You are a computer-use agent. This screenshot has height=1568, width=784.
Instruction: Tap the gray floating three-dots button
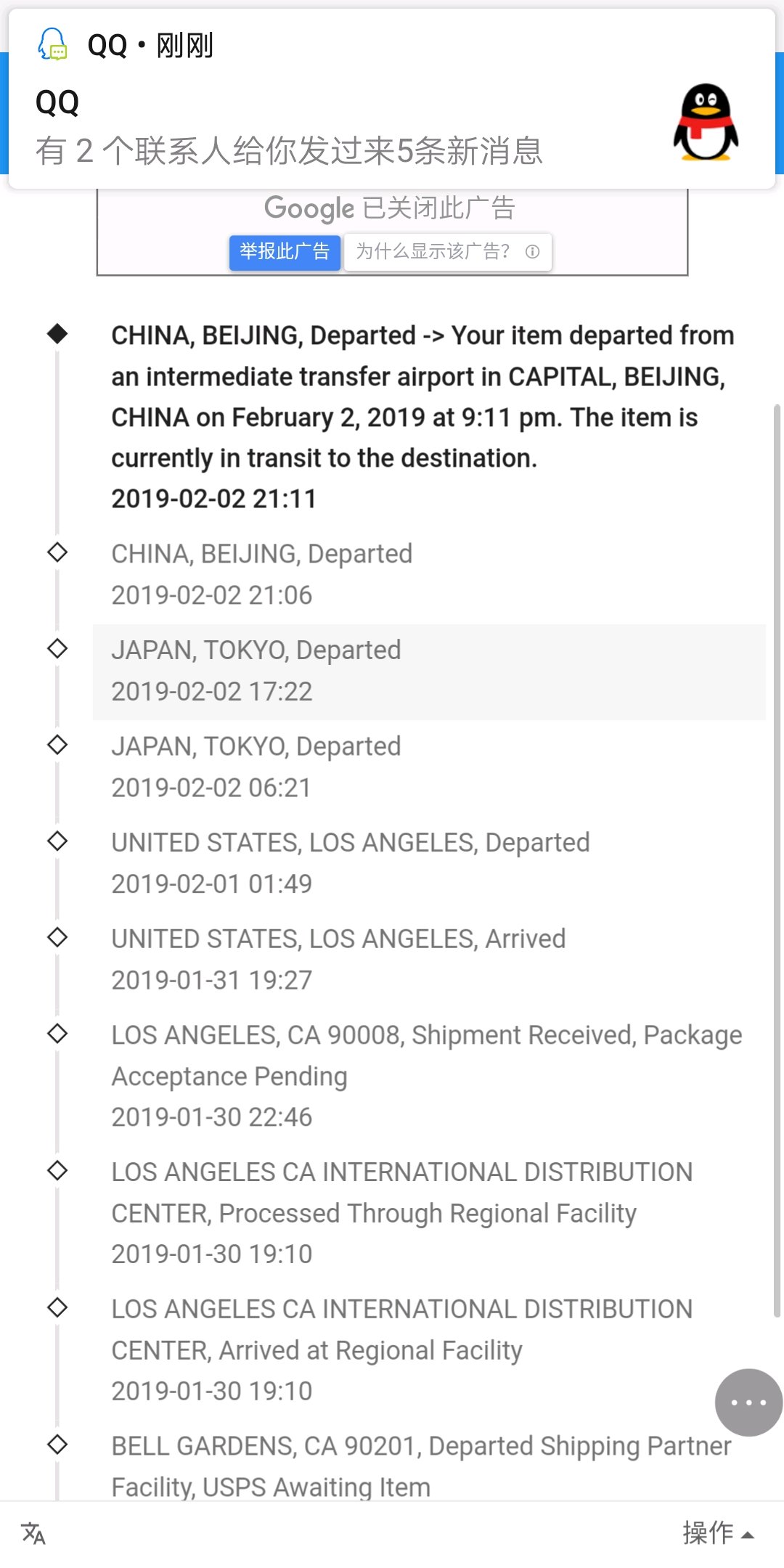point(748,1402)
